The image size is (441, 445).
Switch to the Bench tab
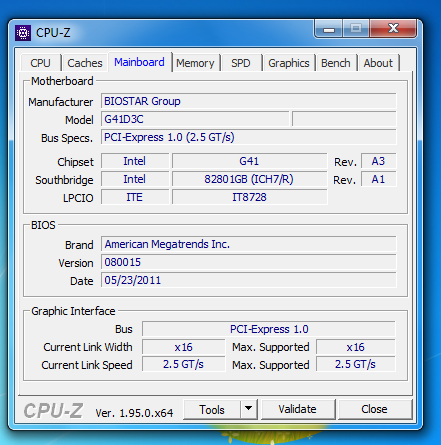[x=336, y=63]
